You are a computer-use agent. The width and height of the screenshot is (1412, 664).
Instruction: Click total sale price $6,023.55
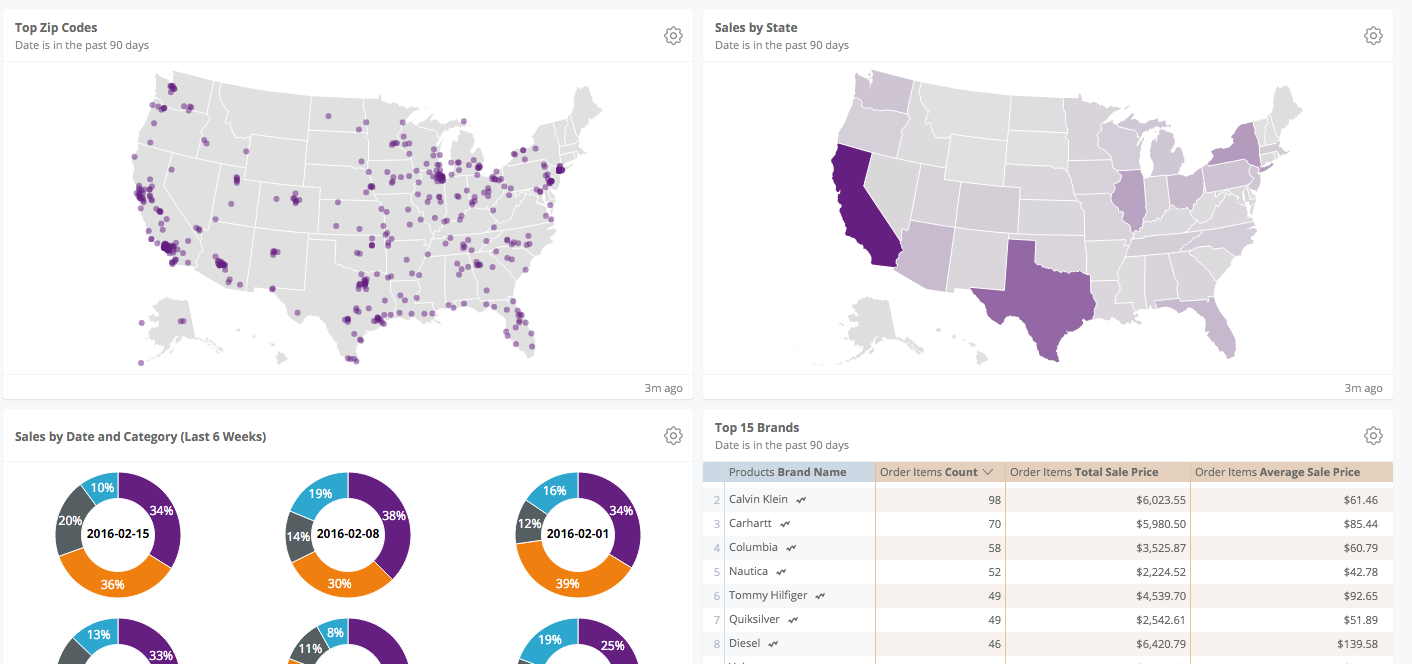tap(1161, 500)
